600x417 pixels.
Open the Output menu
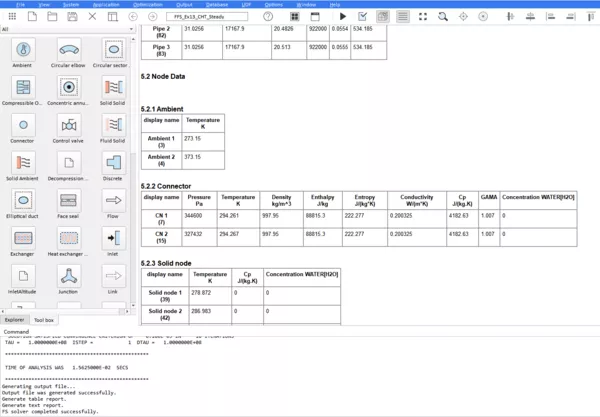click(184, 5)
